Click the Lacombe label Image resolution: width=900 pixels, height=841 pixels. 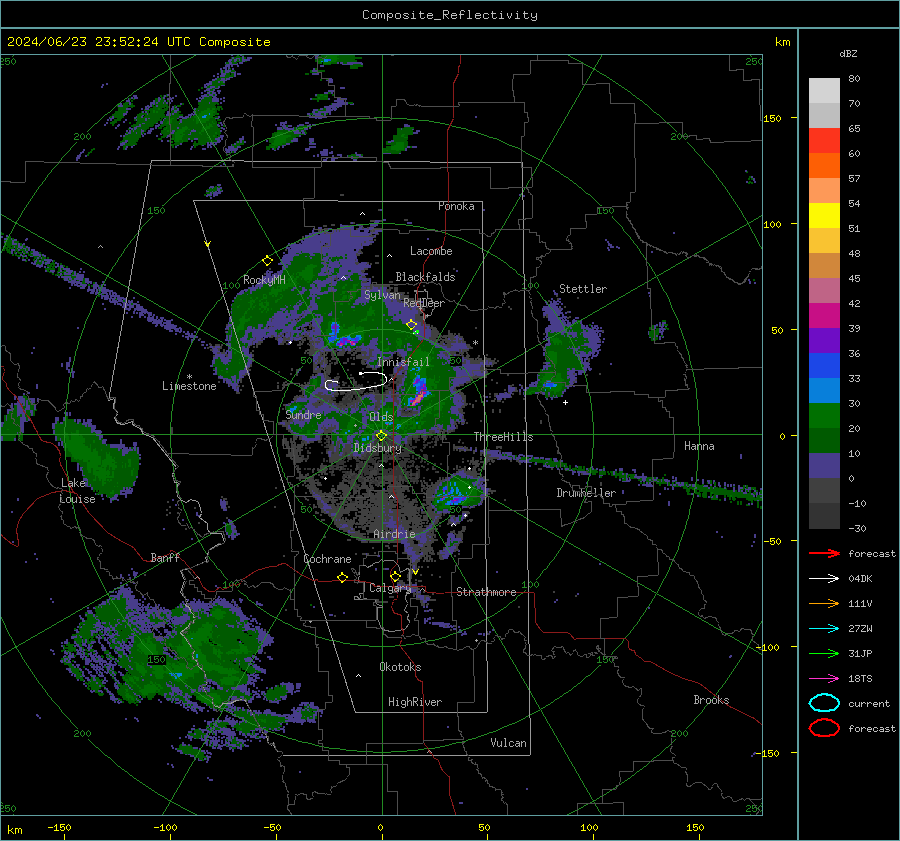pos(431,251)
